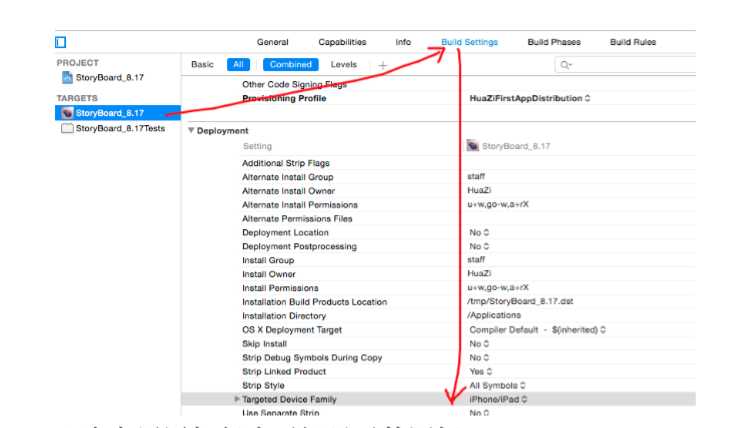Open the Build Phases tab
This screenshot has height=428, width=748.
[554, 42]
